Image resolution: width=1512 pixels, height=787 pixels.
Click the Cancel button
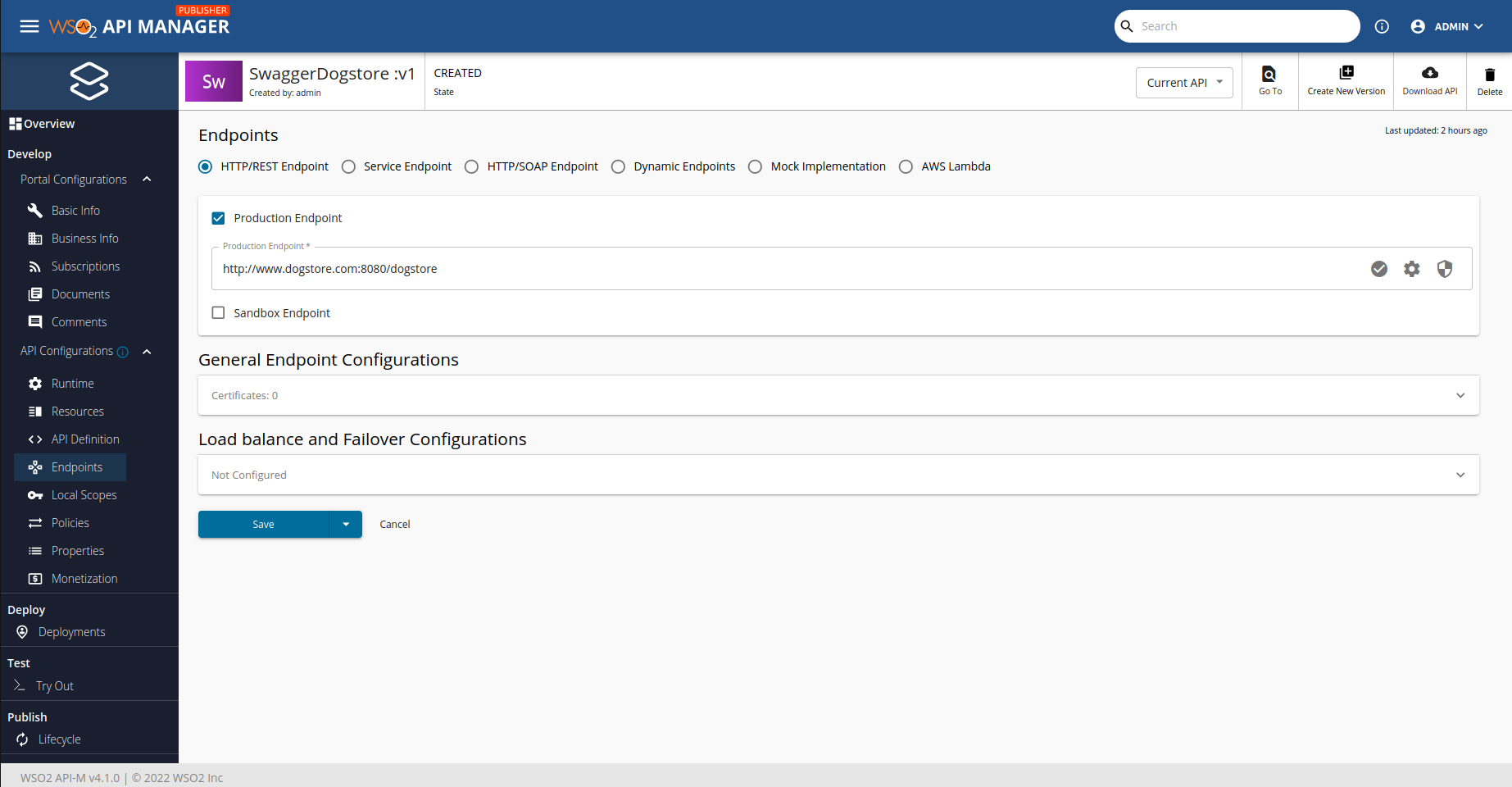pos(395,525)
